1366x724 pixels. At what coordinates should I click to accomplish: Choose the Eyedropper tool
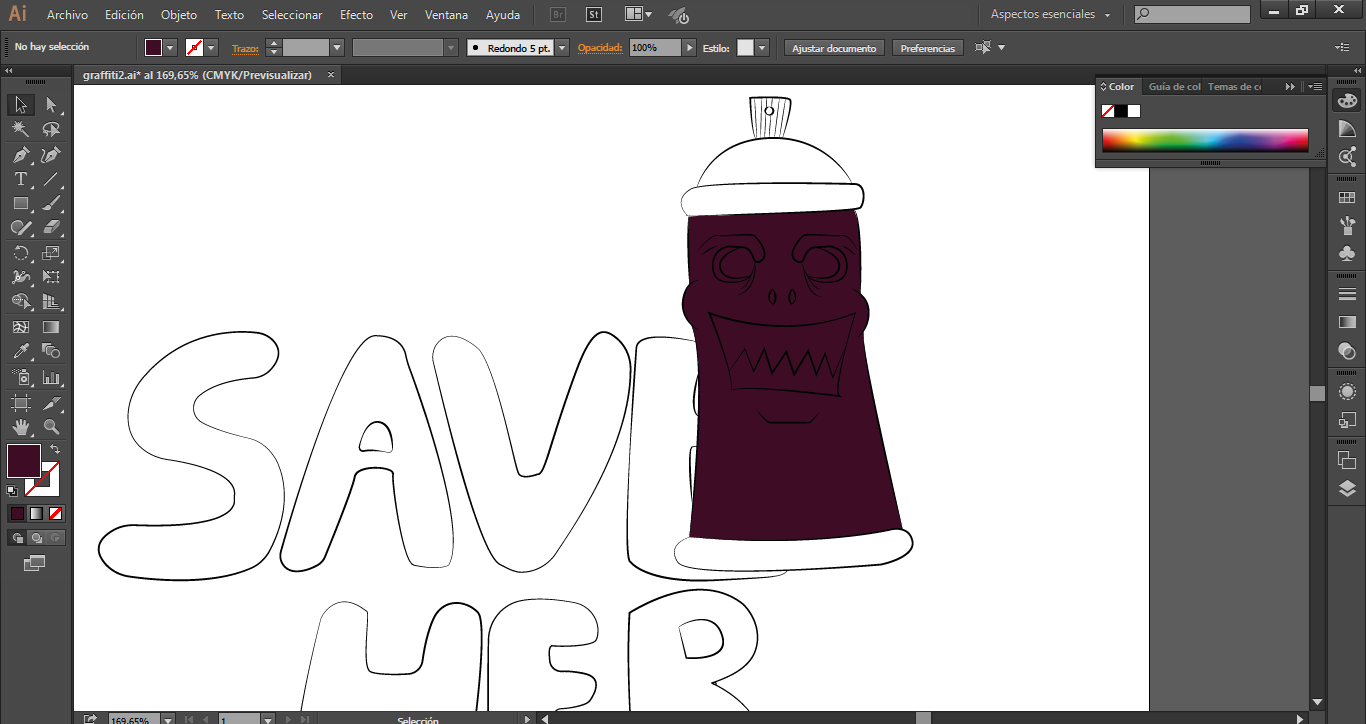click(20, 352)
